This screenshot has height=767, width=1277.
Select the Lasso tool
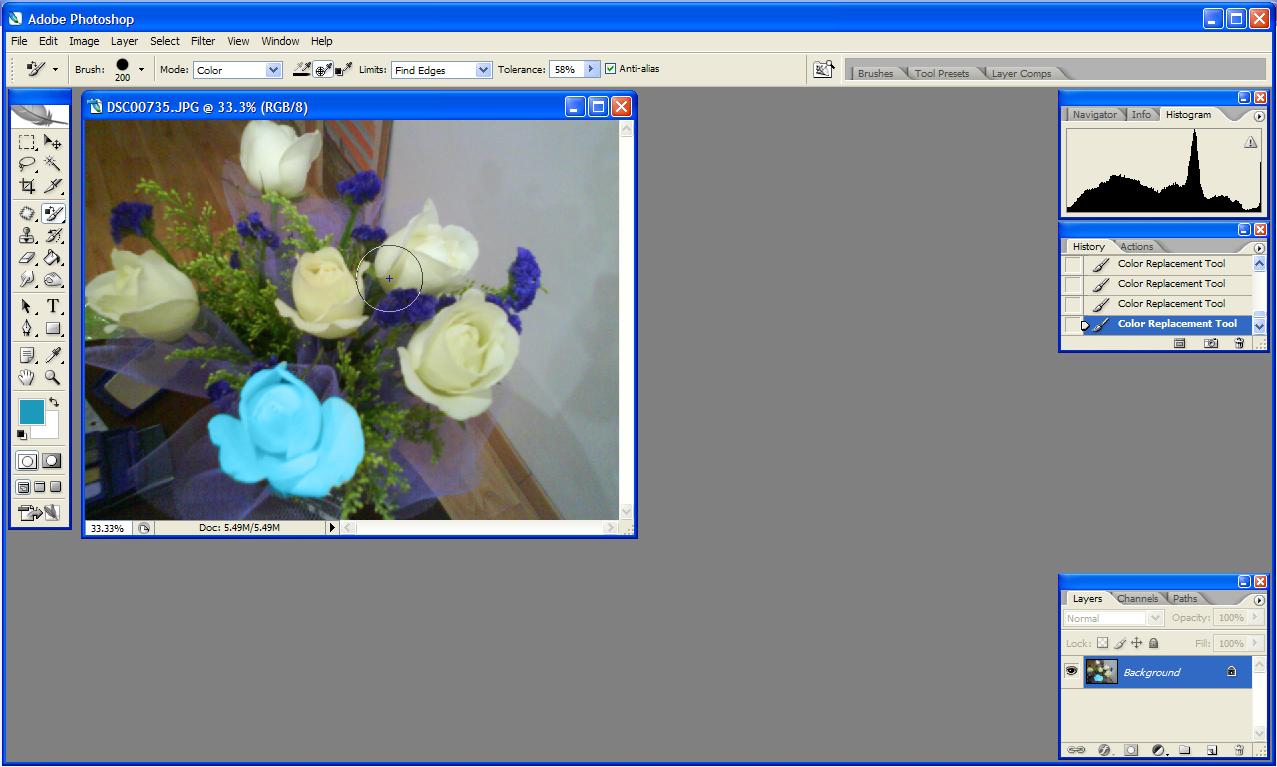[27, 165]
